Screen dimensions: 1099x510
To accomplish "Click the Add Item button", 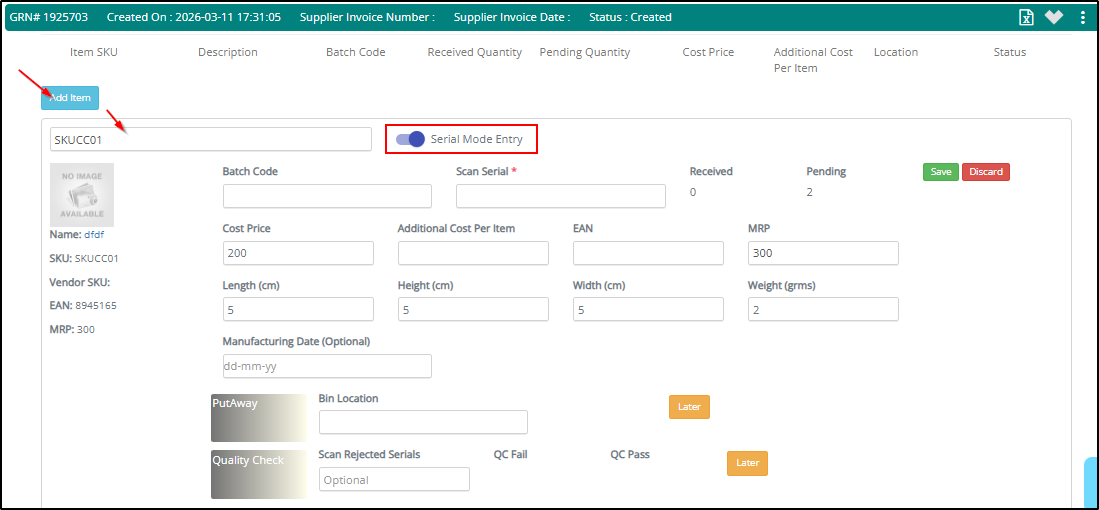I will click(x=70, y=98).
